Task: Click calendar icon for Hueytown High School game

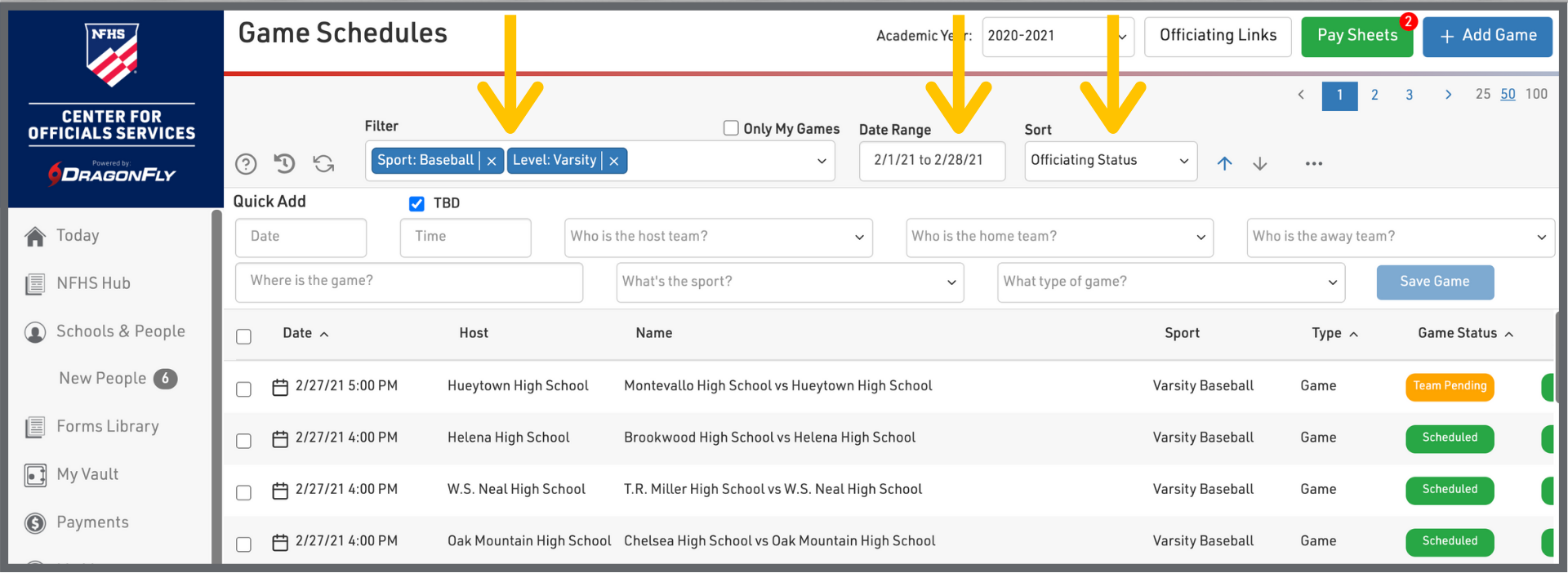Action: tap(280, 387)
